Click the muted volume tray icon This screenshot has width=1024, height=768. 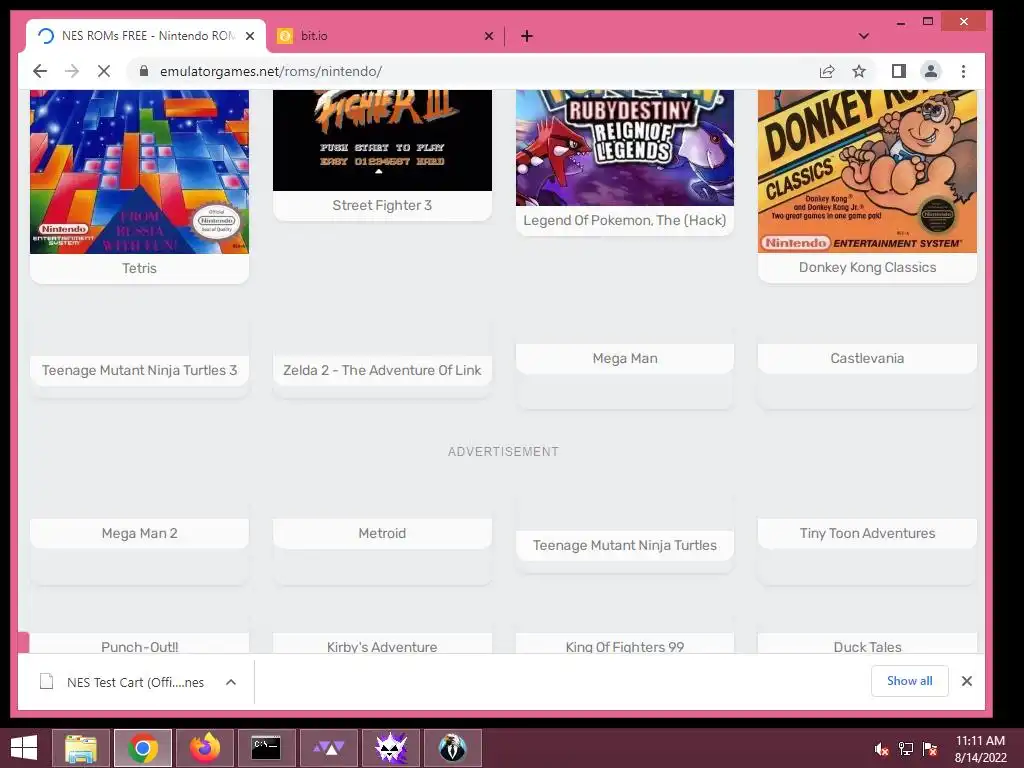[881, 749]
